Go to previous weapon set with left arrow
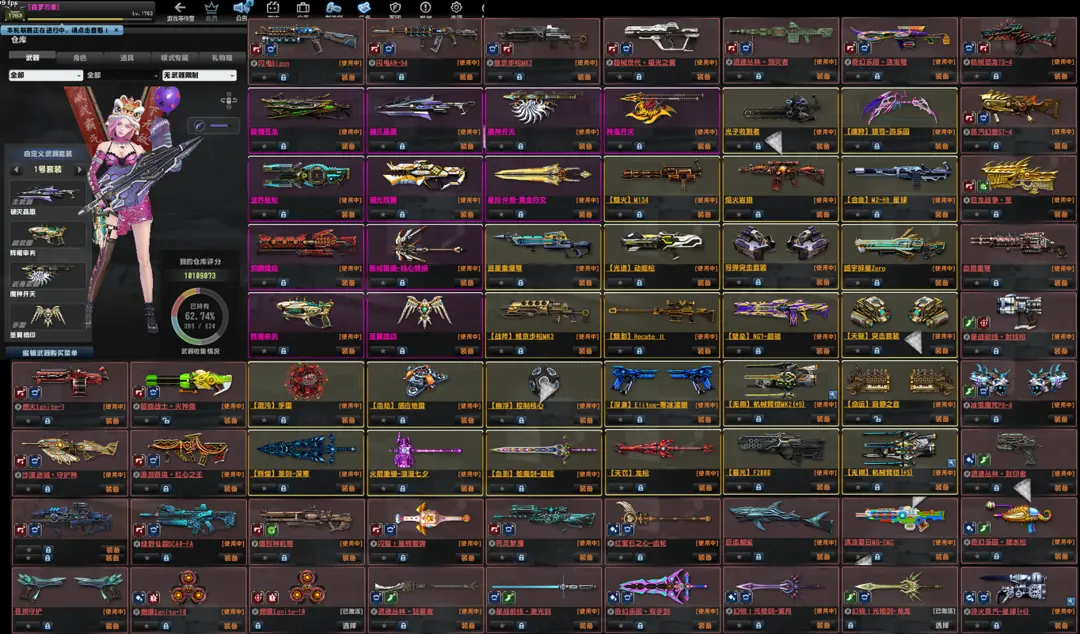 coord(17,170)
